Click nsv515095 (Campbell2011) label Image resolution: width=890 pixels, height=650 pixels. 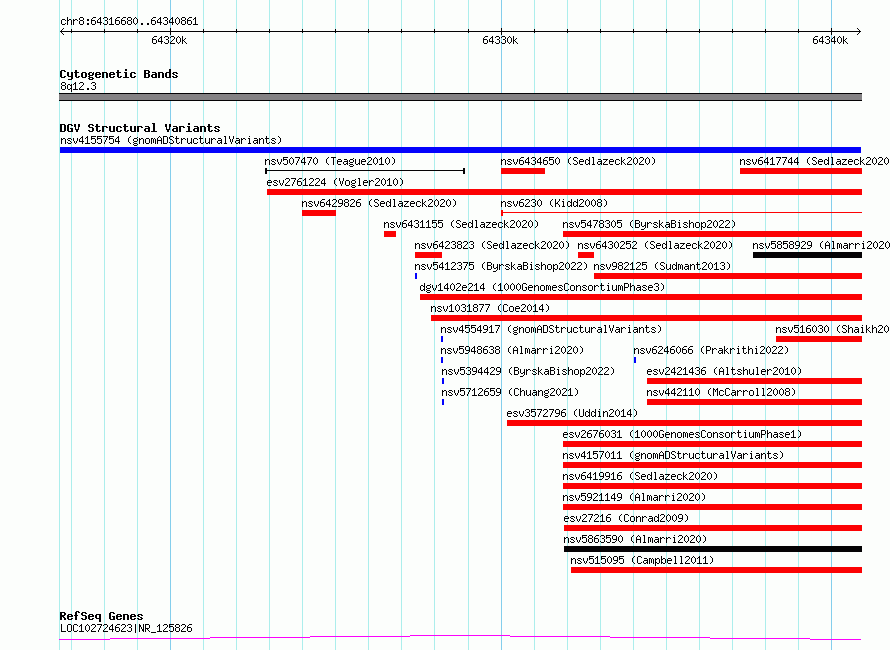click(642, 560)
